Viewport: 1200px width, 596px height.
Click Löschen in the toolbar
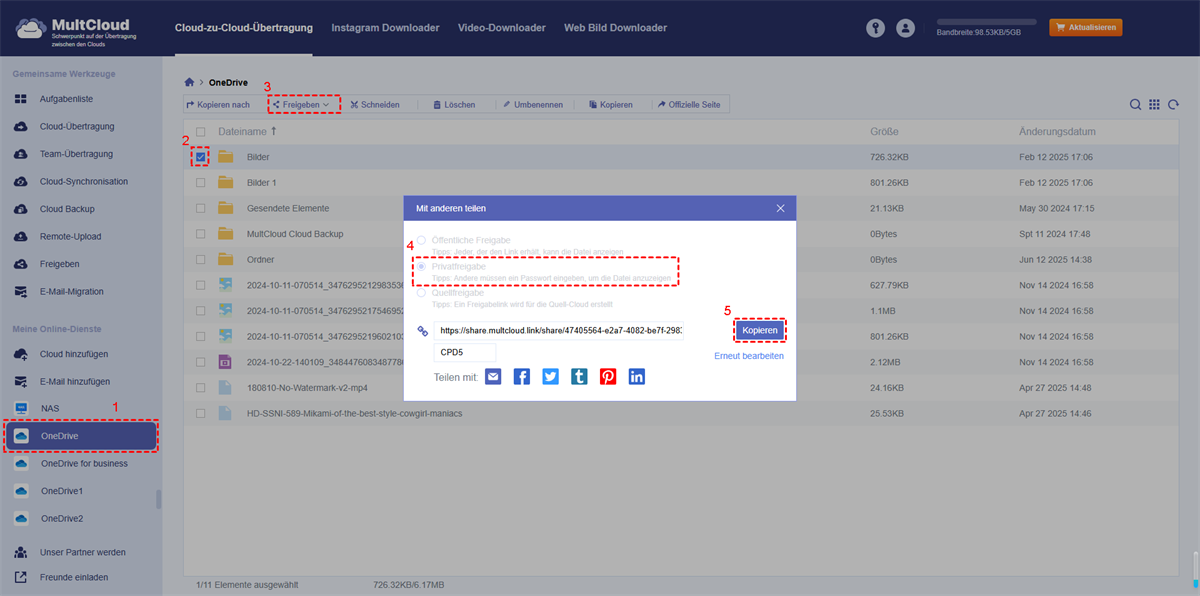click(454, 104)
